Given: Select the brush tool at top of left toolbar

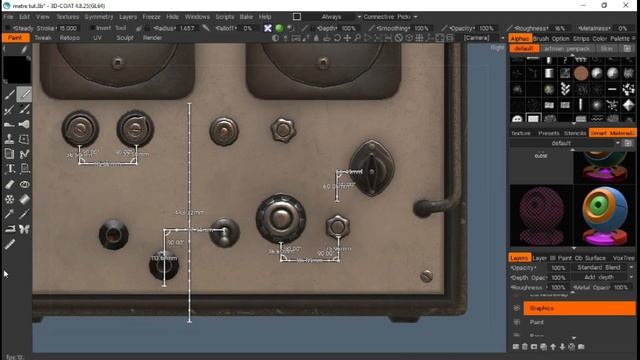Looking at the screenshot, I should click(x=9, y=95).
